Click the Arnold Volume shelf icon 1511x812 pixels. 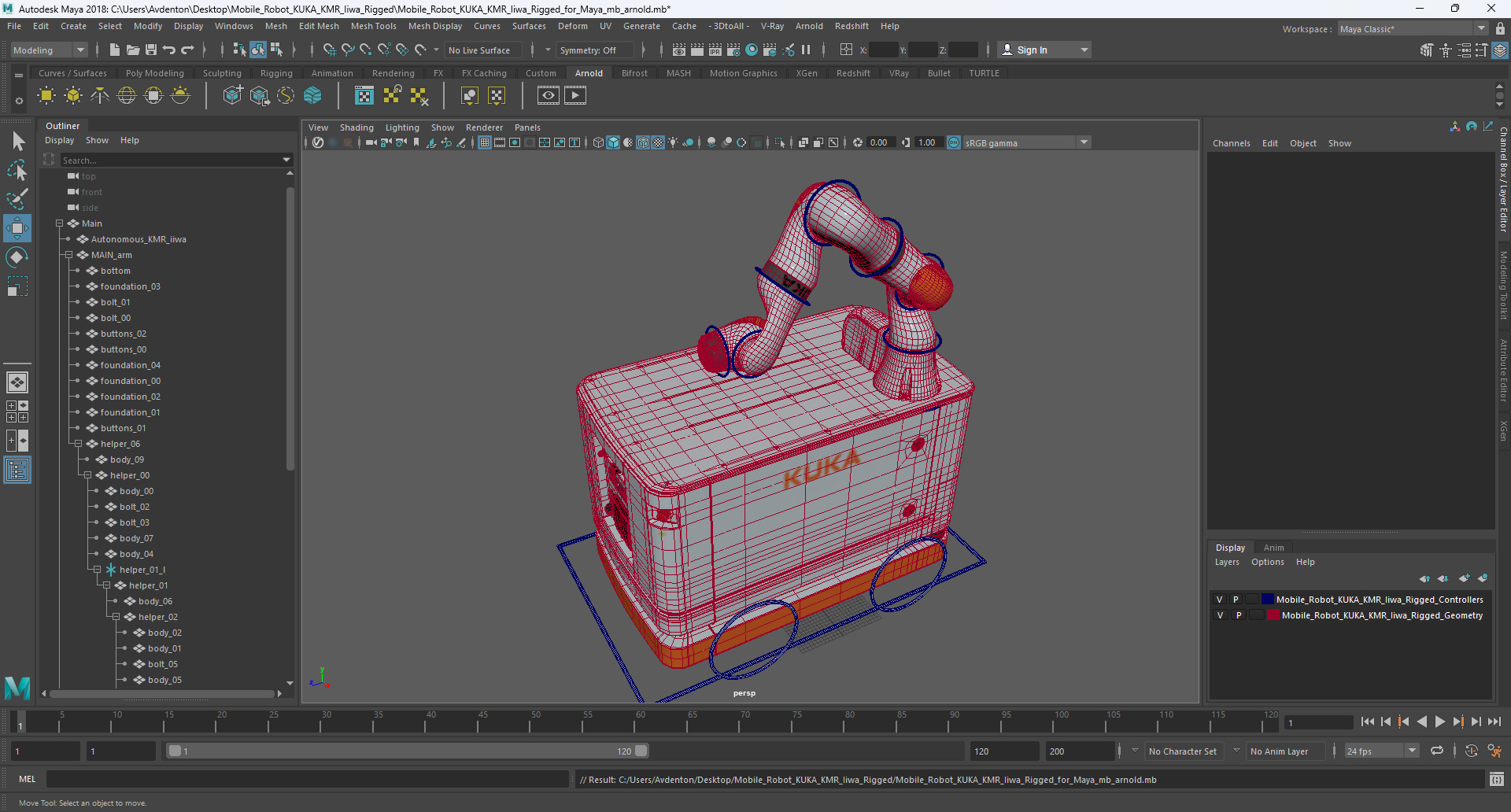312,96
